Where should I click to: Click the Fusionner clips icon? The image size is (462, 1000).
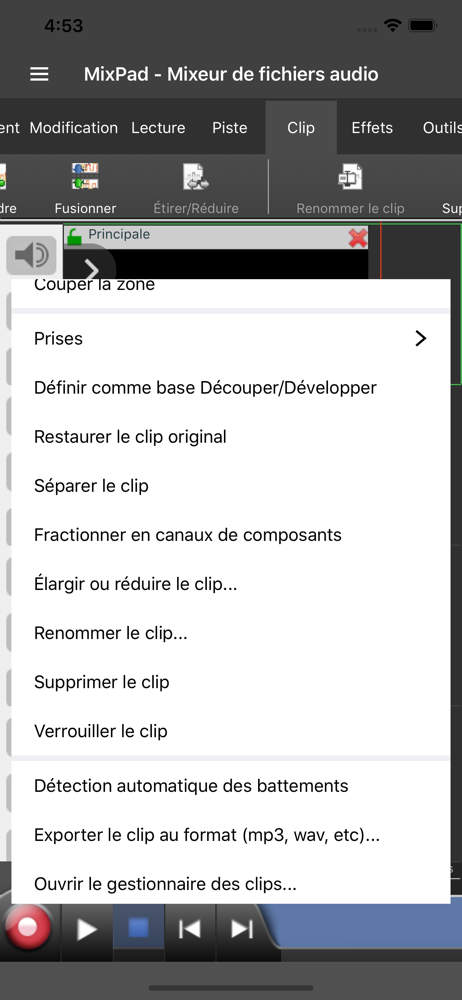pos(85,177)
